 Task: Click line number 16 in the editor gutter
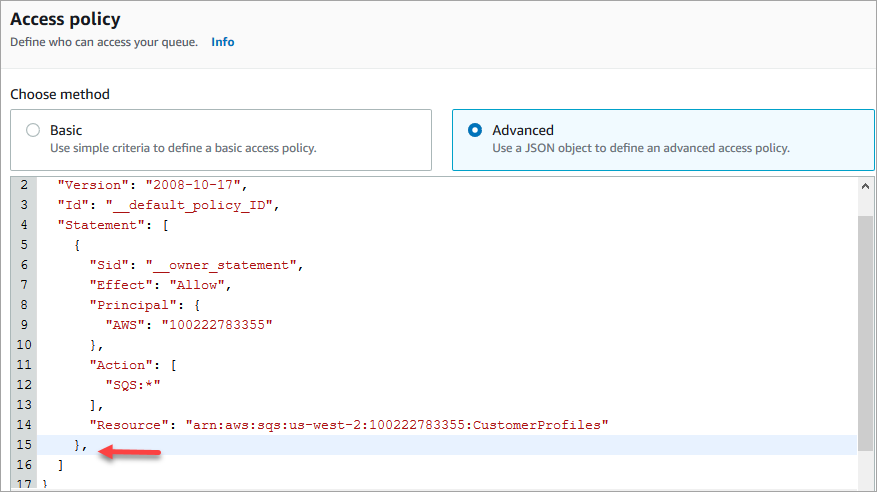[24, 465]
